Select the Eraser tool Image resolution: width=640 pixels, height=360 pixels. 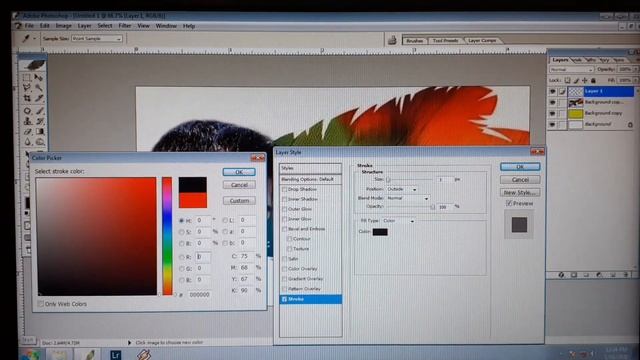[27, 131]
